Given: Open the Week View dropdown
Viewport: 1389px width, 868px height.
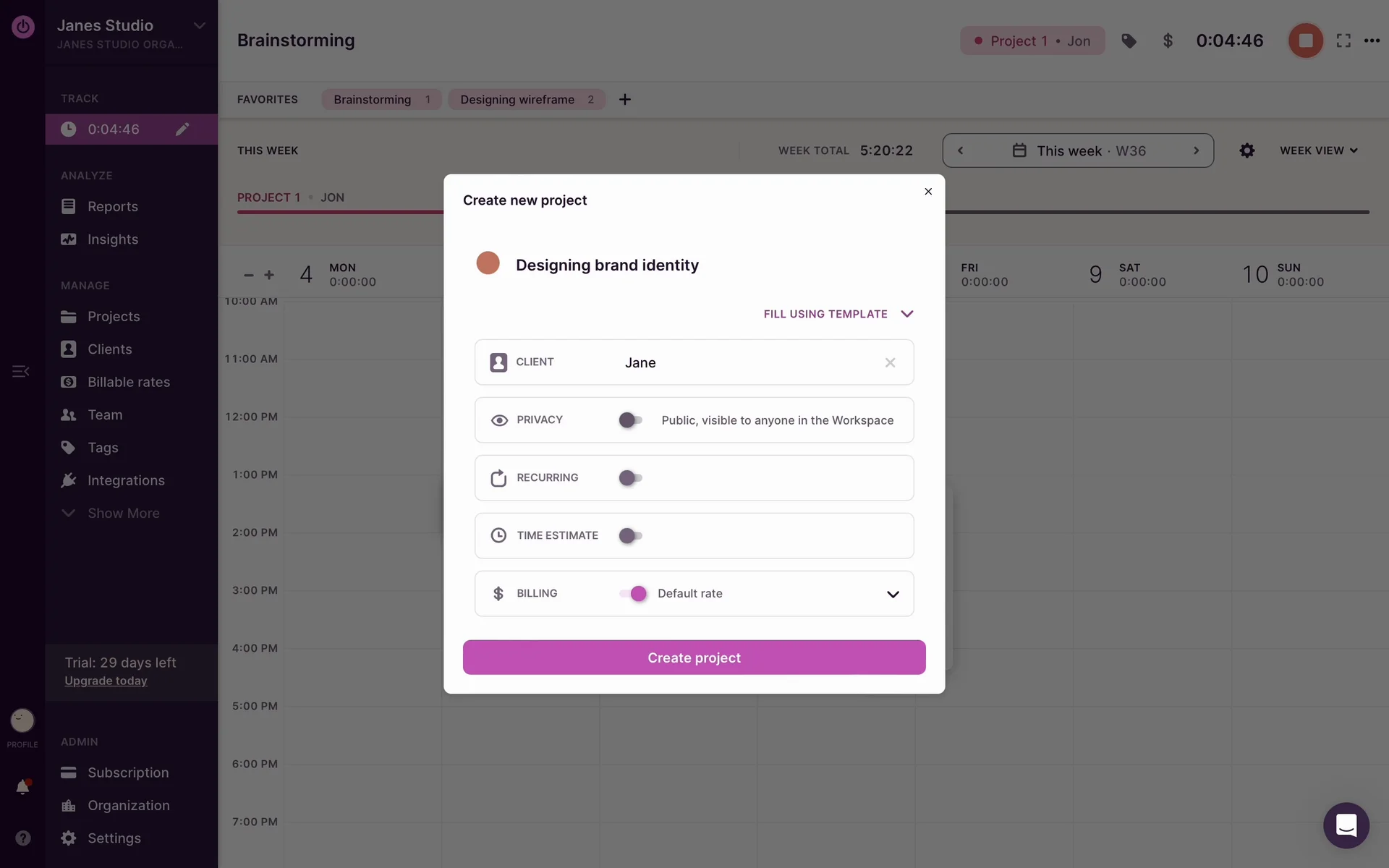Looking at the screenshot, I should point(1318,150).
